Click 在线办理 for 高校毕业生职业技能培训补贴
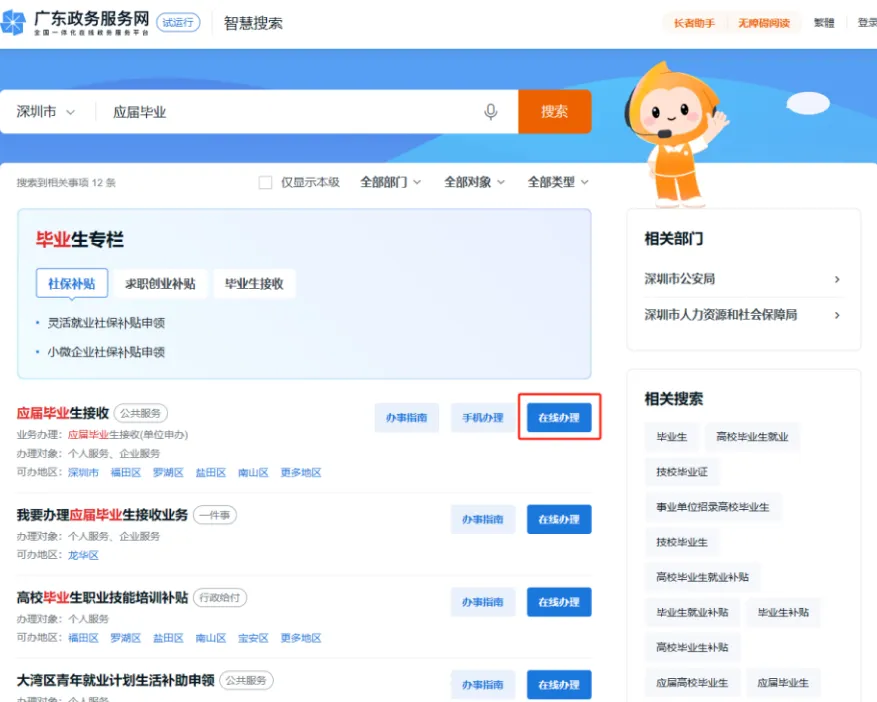This screenshot has width=877, height=702. click(x=559, y=602)
